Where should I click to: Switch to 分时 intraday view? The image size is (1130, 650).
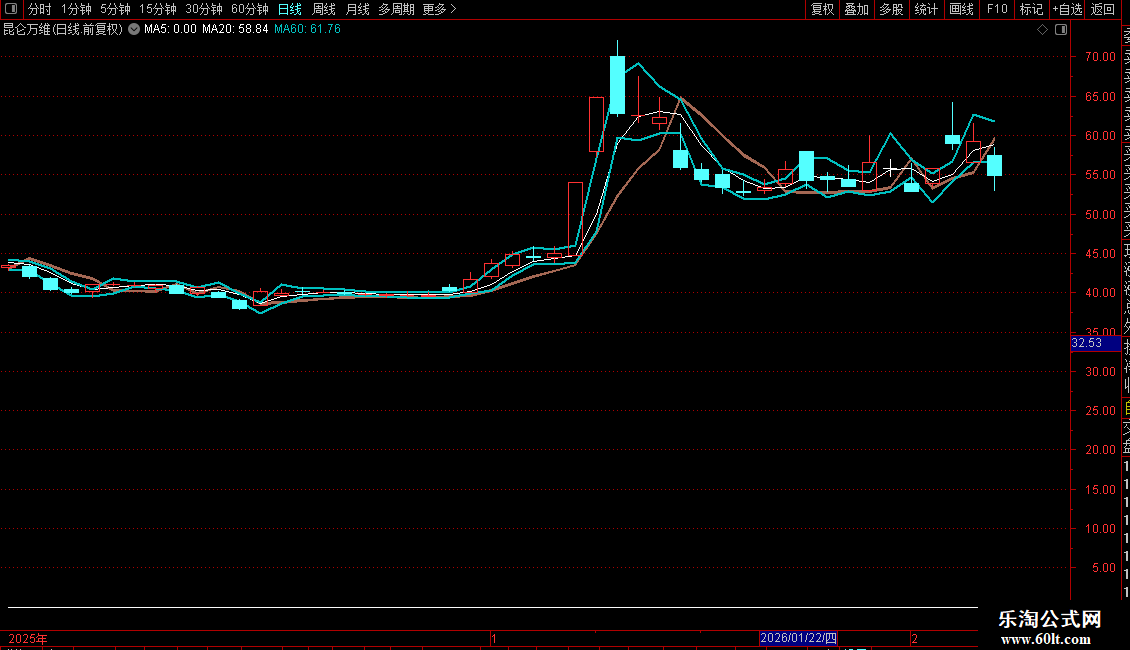(40, 9)
